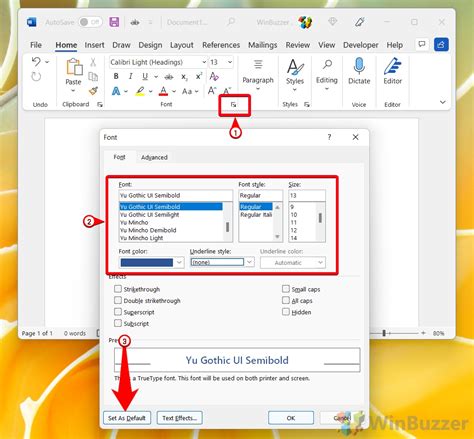Click the dialog font color swatch
The width and height of the screenshot is (474, 439).
147,263
